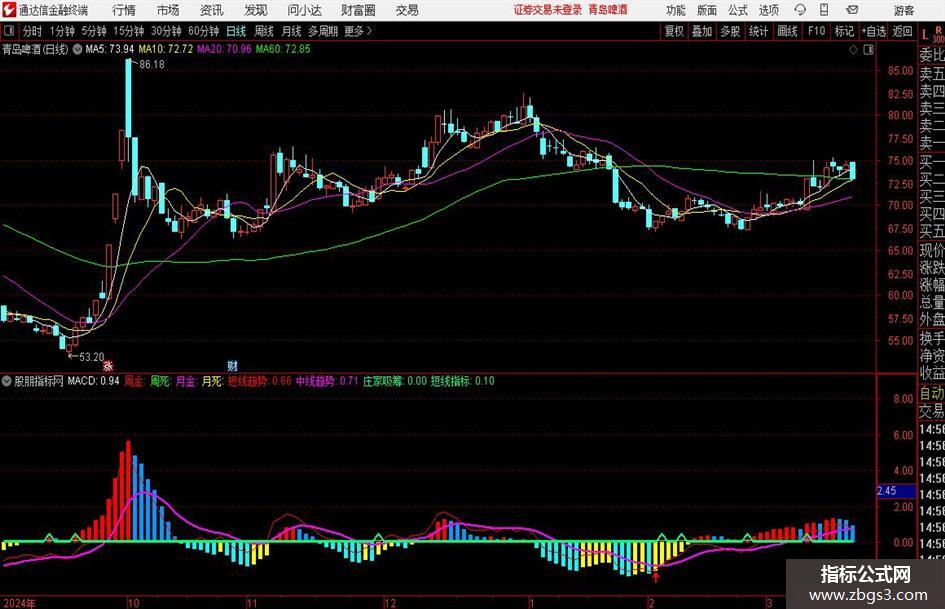Click the 财 marker below the chart
This screenshot has width=945, height=609.
(x=233, y=365)
